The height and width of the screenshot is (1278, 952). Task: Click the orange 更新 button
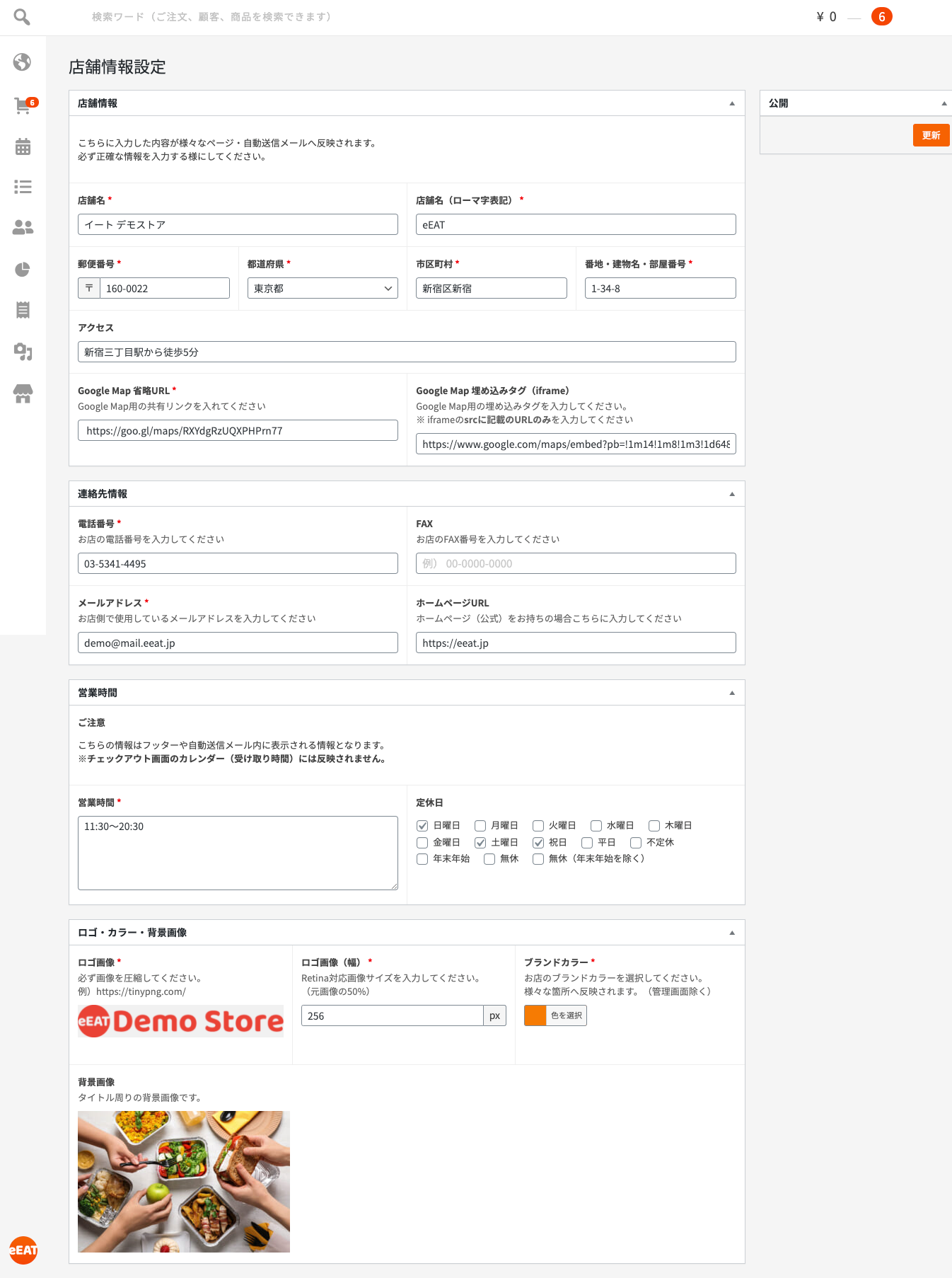(931, 135)
